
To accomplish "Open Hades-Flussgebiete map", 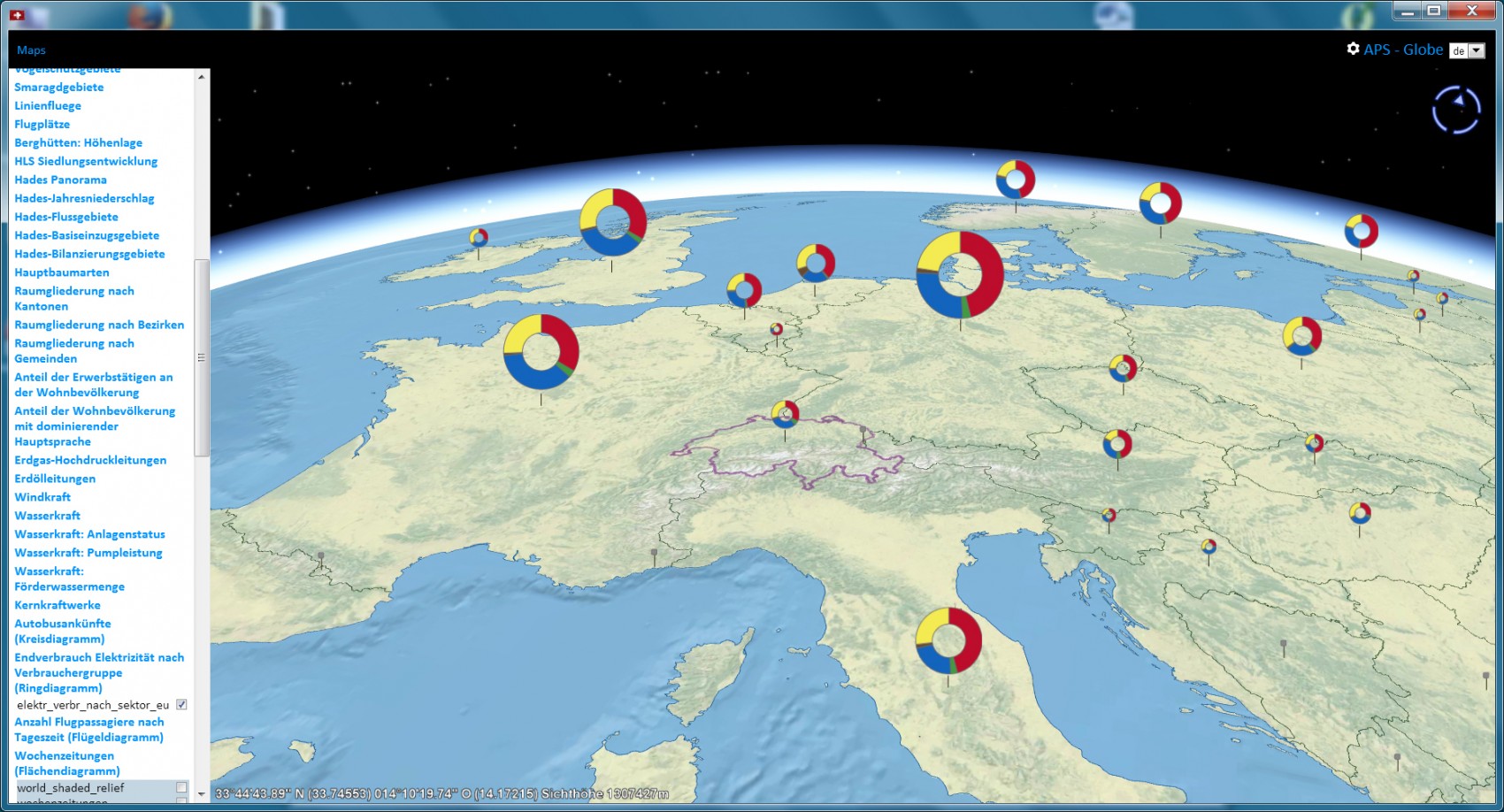I will (x=66, y=217).
